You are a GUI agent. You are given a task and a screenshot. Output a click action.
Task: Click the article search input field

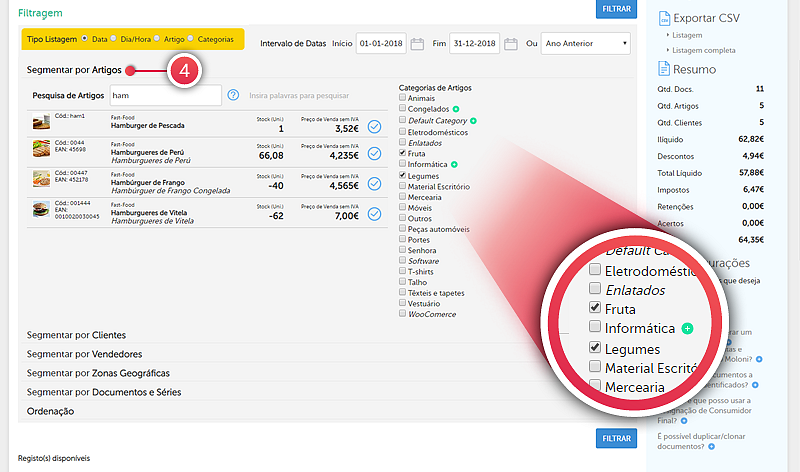[x=165, y=95]
